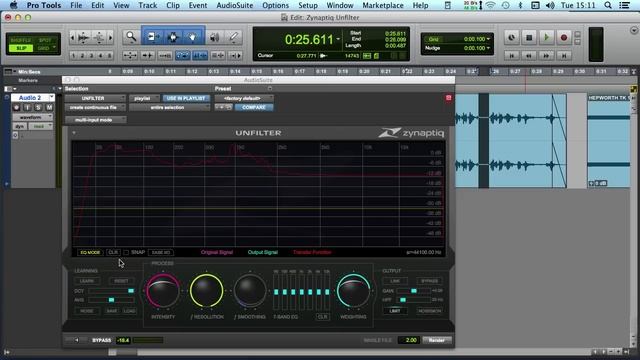This screenshot has height=360, width=640.
Task: Select the Trim tool
Action: (x=153, y=37)
